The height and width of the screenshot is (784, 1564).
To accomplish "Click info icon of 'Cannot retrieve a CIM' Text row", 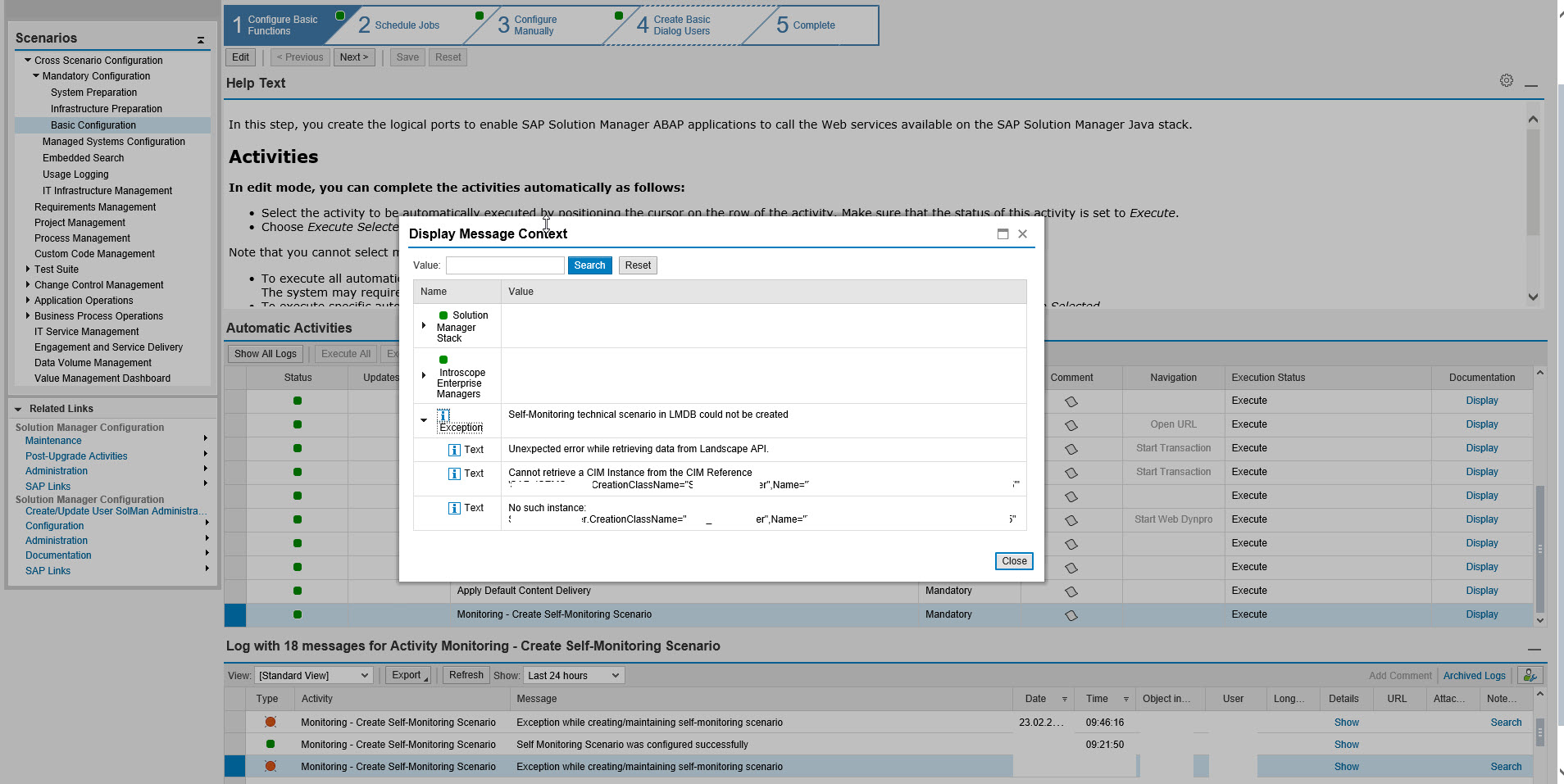I will tap(454, 474).
